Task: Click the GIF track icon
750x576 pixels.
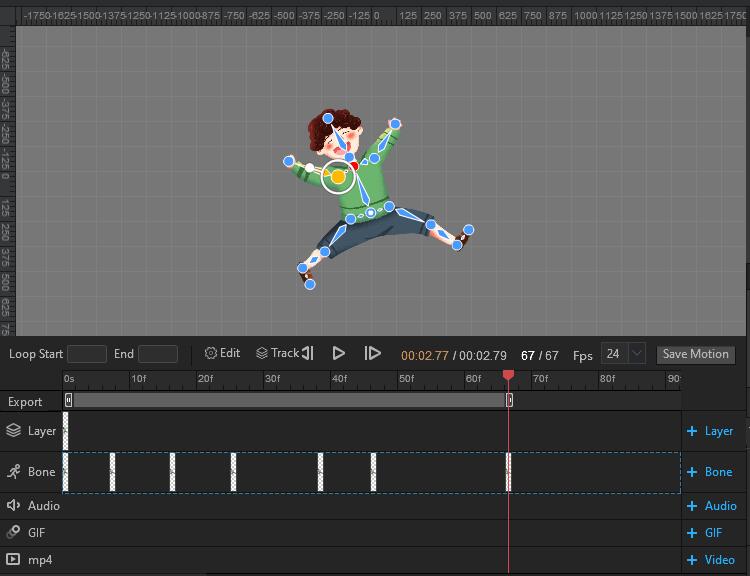Action: pyautogui.click(x=14, y=533)
